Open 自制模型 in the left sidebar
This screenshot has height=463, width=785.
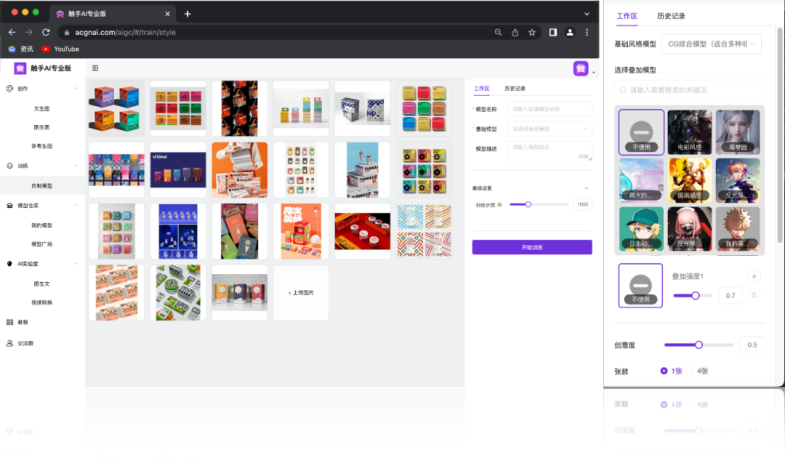(42, 185)
